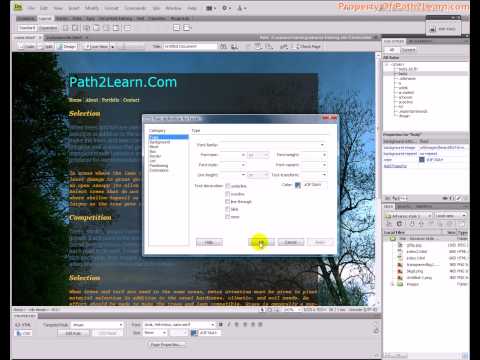The image size is (480, 360).
Task: Click the color swatch in CSS Styles properties
Action: [x=422, y=160]
